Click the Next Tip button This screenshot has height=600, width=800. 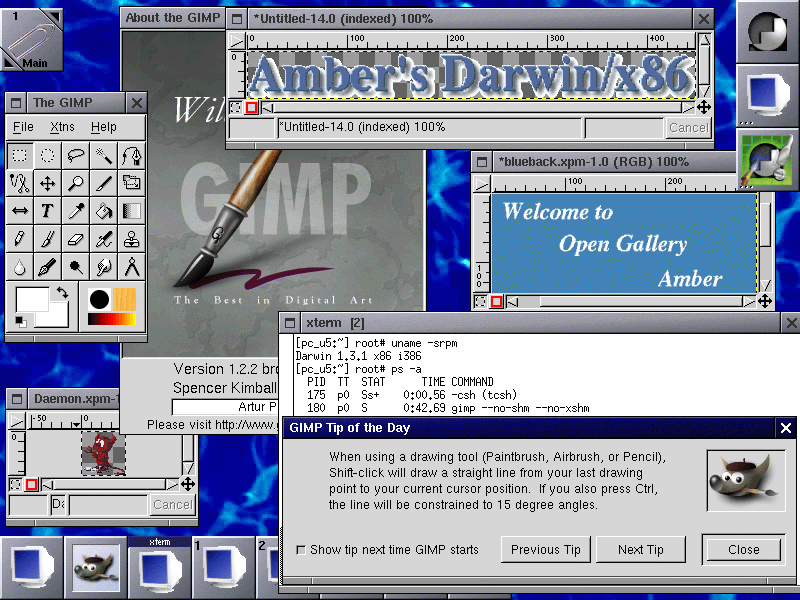641,549
